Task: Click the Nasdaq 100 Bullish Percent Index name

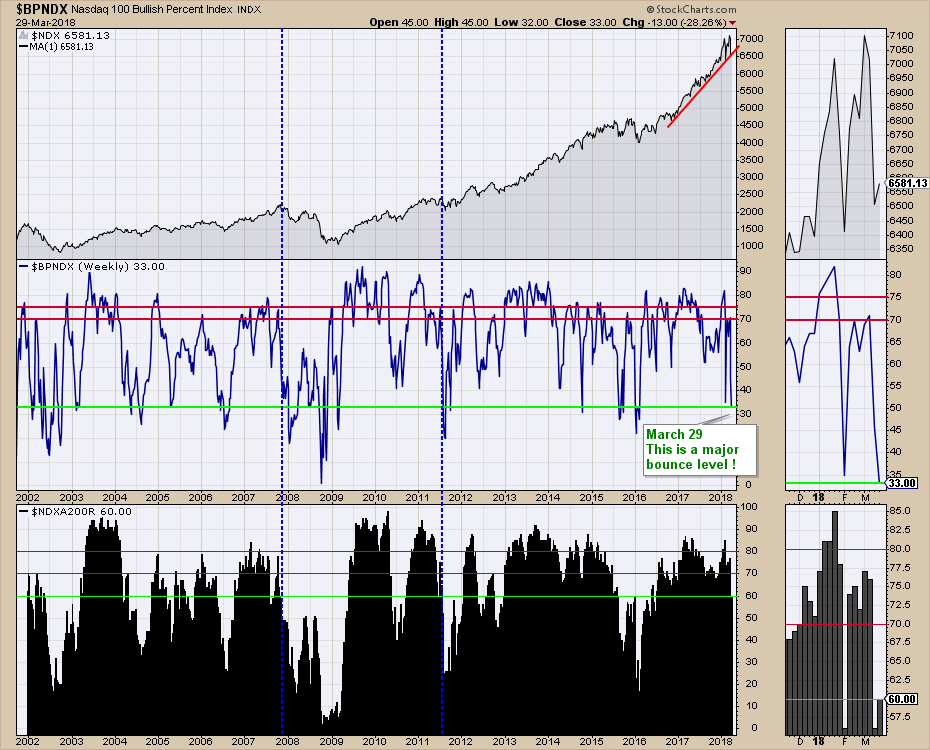Action: coord(152,9)
